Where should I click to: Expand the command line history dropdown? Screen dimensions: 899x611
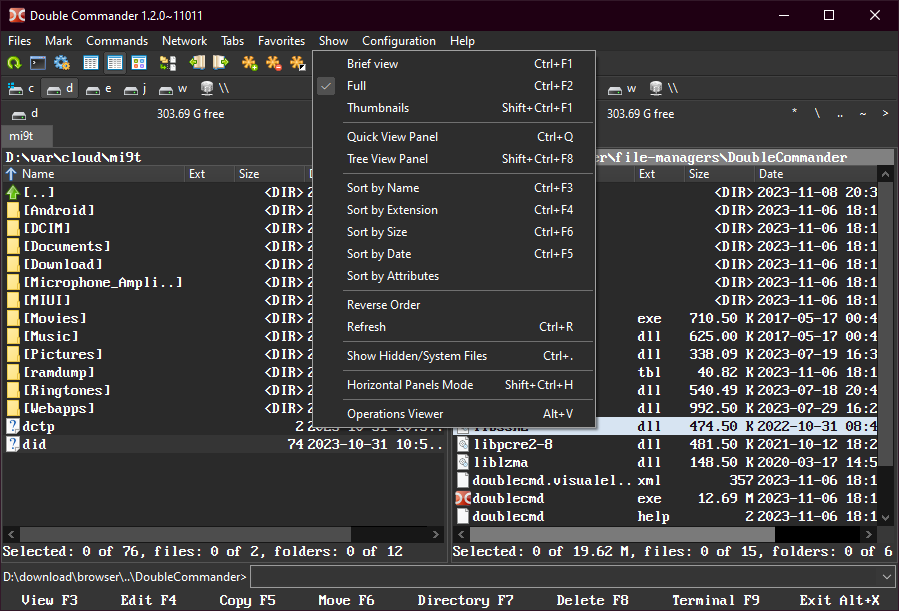pyautogui.click(x=887, y=577)
